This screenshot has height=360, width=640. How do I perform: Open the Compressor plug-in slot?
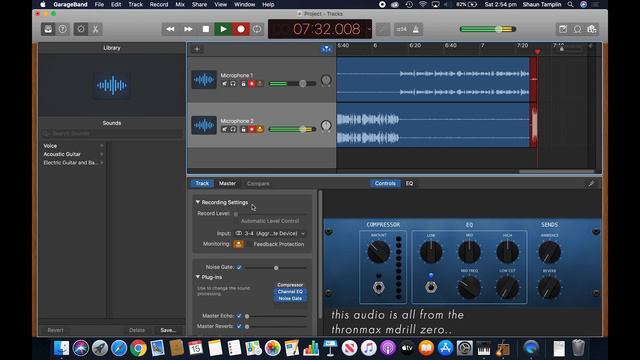tap(290, 285)
